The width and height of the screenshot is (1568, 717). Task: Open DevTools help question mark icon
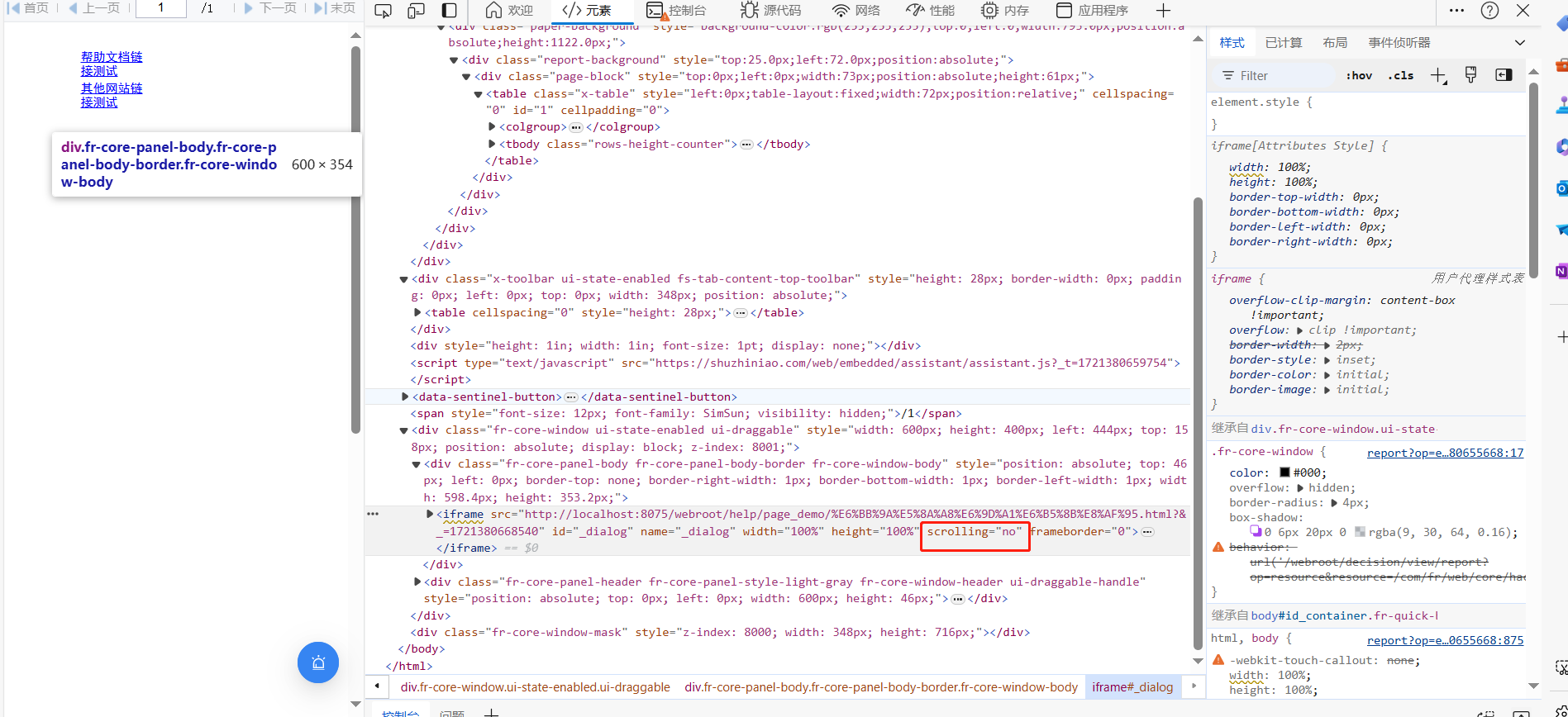tap(1489, 11)
